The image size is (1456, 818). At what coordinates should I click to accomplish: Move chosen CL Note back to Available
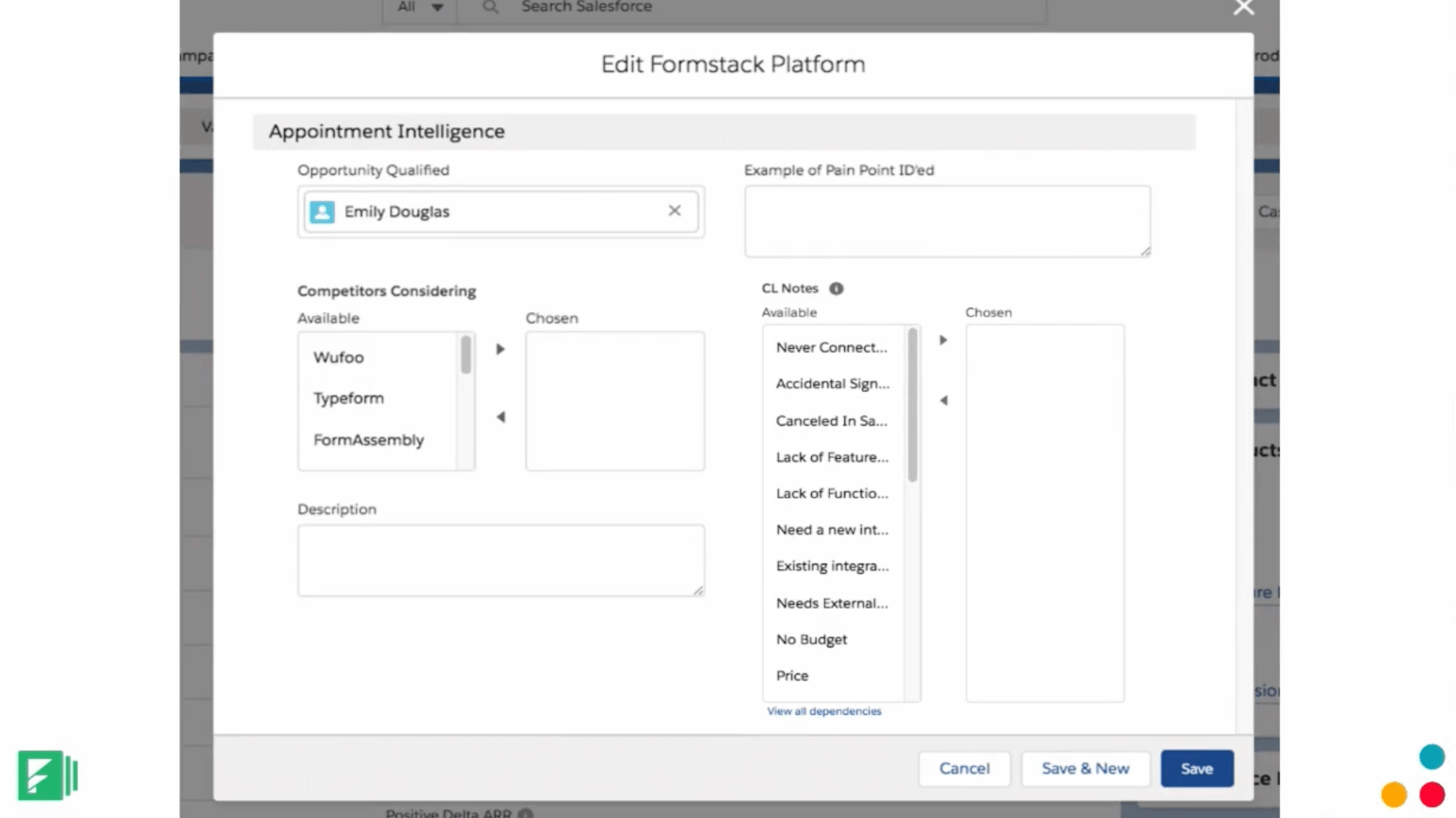tap(943, 400)
